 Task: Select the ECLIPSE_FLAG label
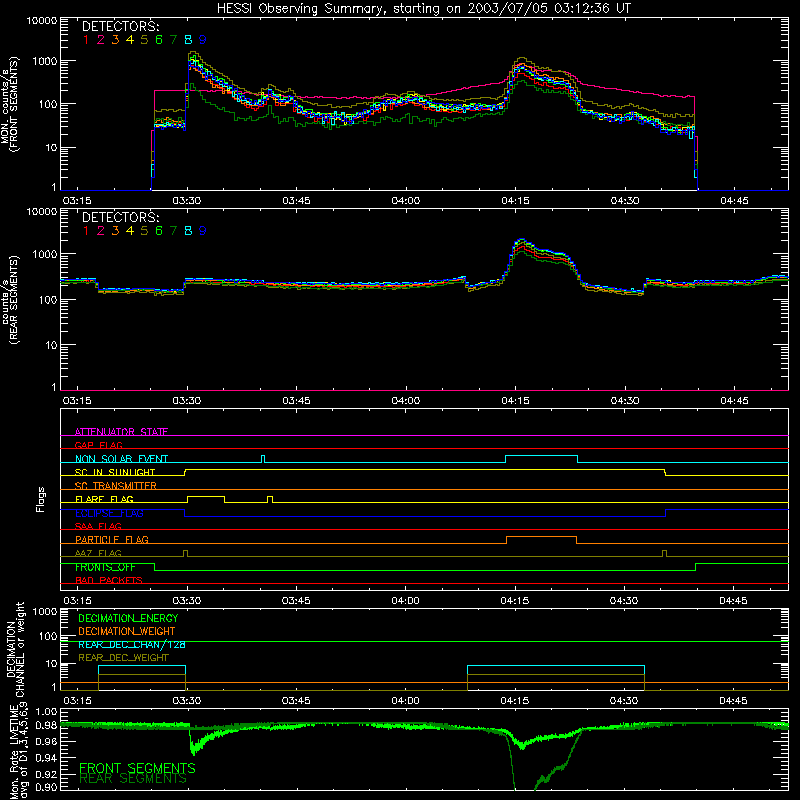[109, 513]
